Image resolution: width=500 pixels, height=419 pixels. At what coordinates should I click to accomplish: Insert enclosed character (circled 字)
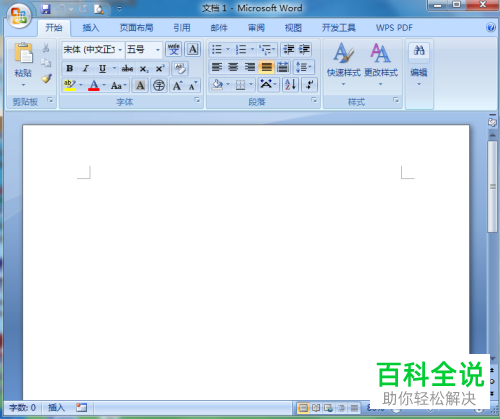(159, 86)
